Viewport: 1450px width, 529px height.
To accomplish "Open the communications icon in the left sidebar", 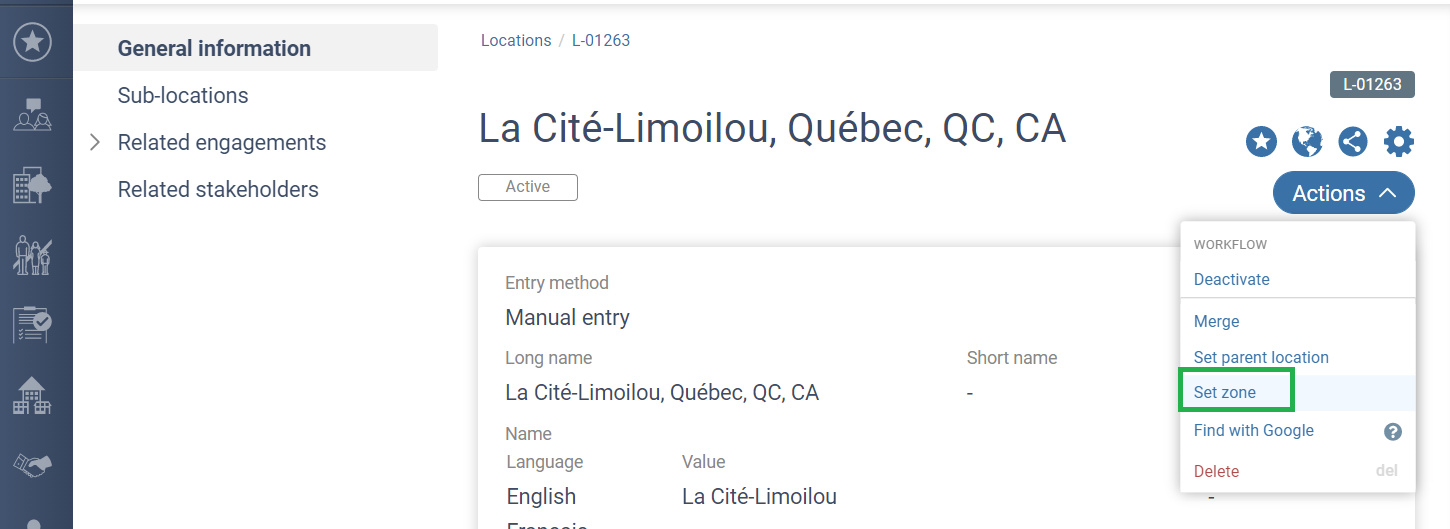I will coord(33,115).
